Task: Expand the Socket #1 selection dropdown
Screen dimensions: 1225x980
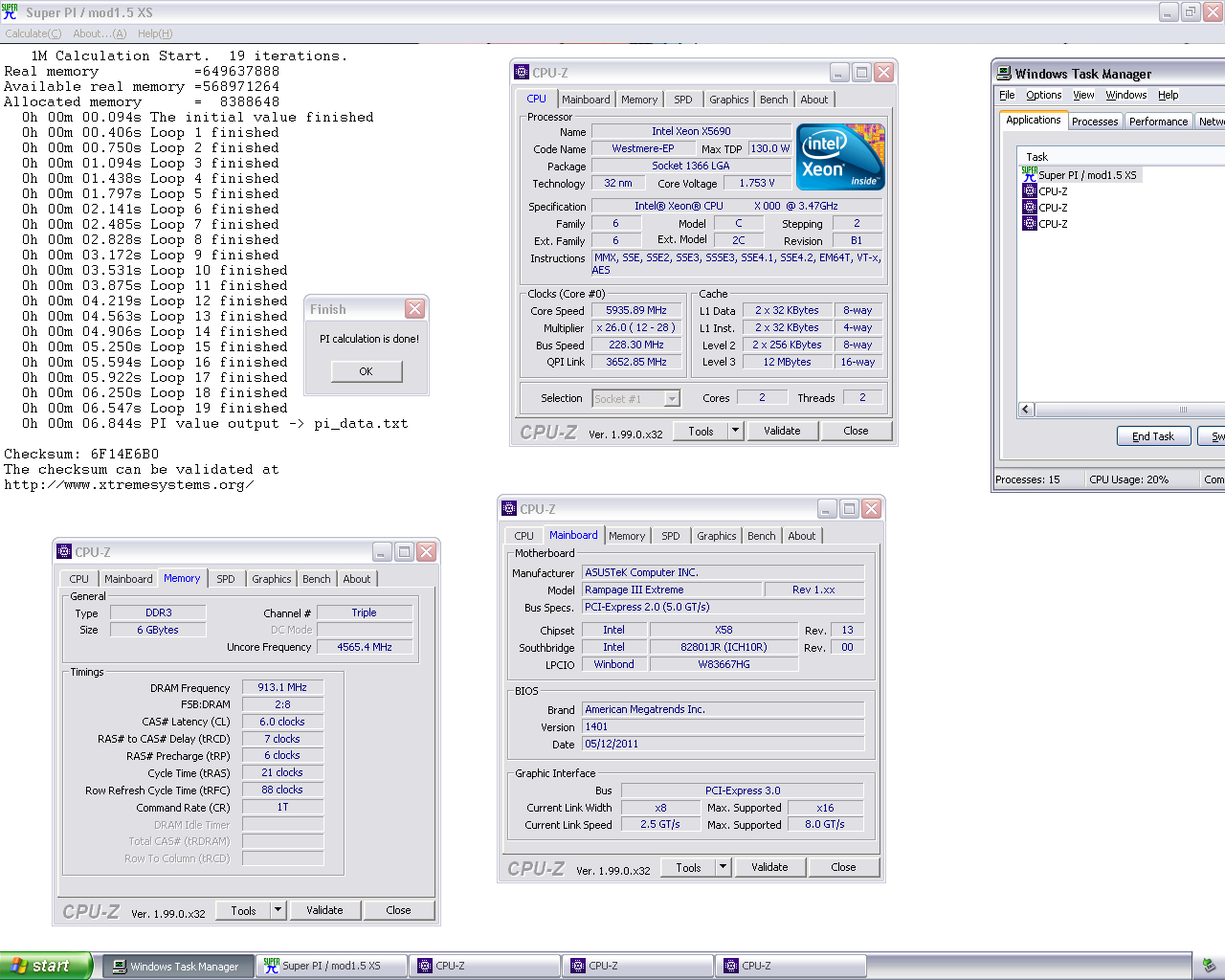Action: coord(672,399)
